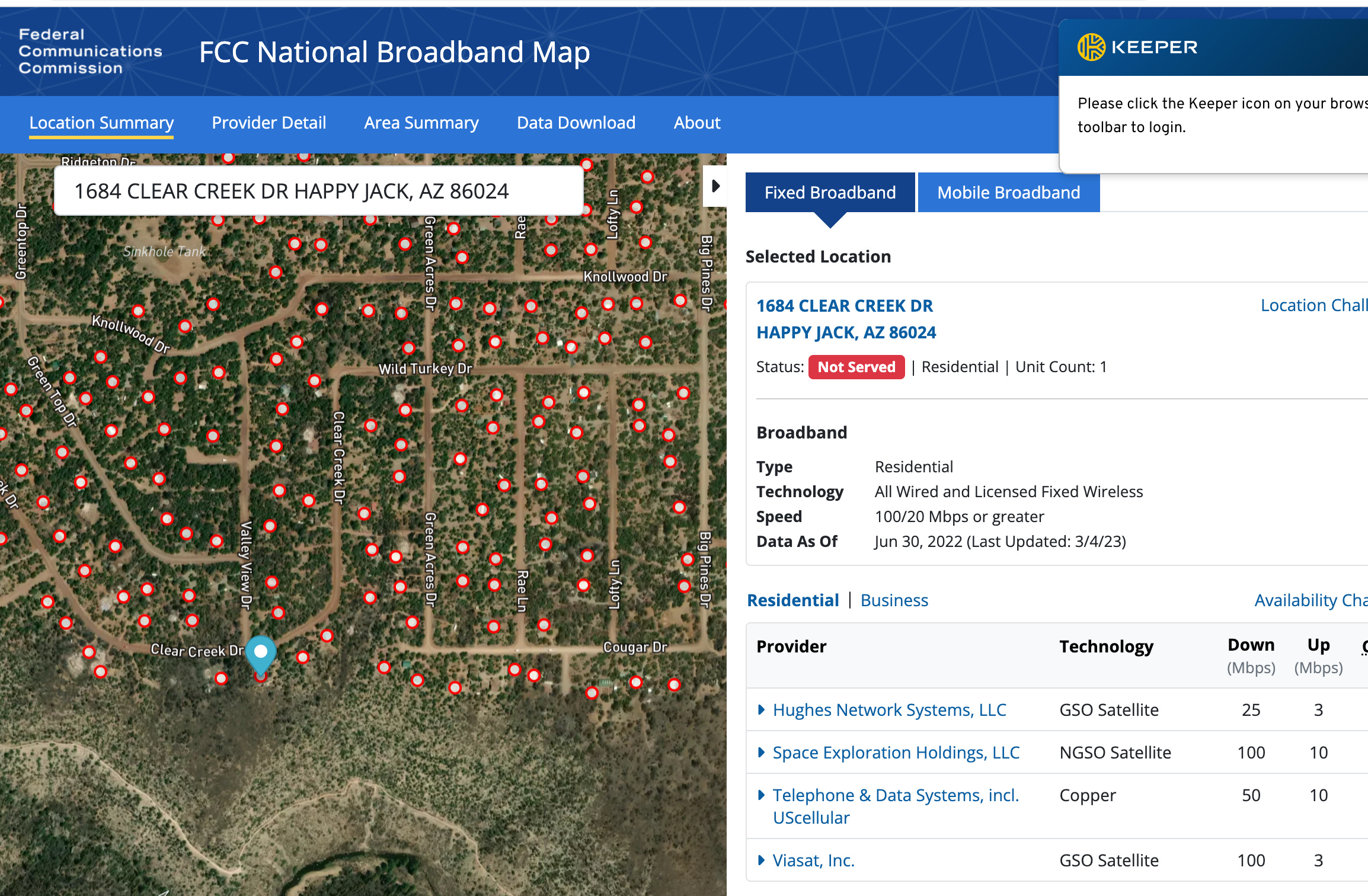The width and height of the screenshot is (1368, 896).
Task: Select the Fixed Broadband tab
Action: (x=829, y=192)
